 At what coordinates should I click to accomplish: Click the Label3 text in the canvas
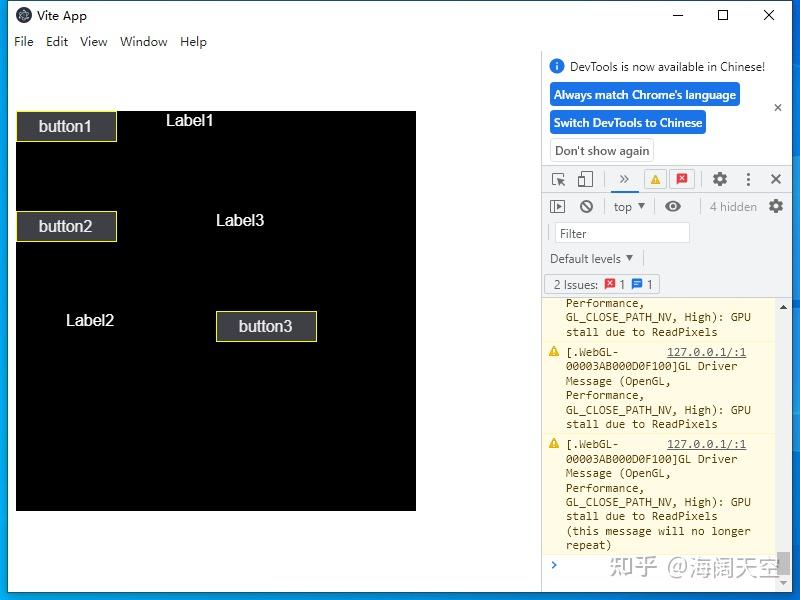pyautogui.click(x=240, y=220)
